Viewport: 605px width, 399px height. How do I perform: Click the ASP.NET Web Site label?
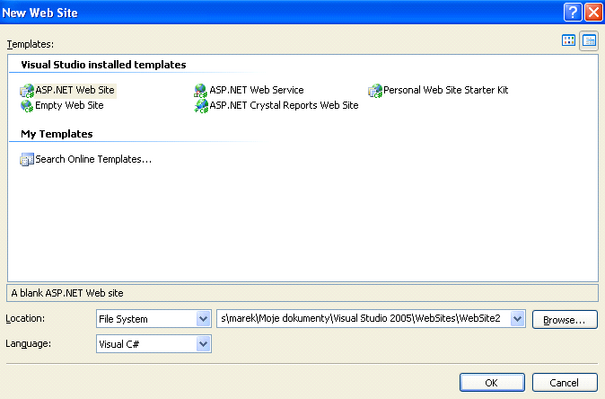[75, 90]
